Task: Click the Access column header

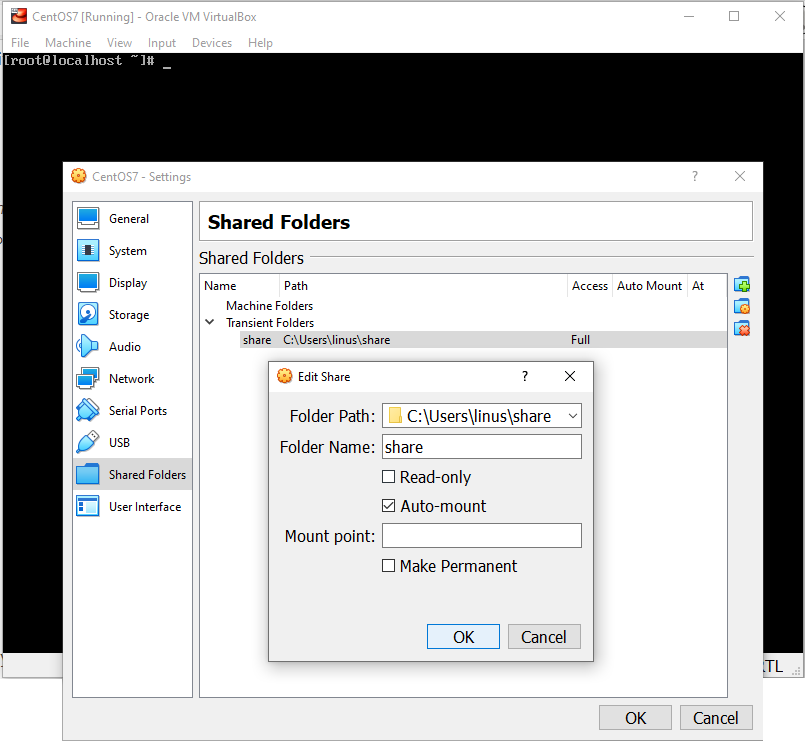Action: 590,286
